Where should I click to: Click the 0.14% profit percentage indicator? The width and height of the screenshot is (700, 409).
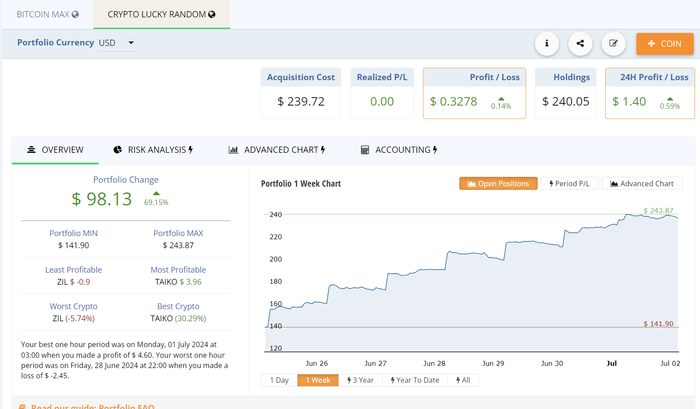tap(501, 103)
